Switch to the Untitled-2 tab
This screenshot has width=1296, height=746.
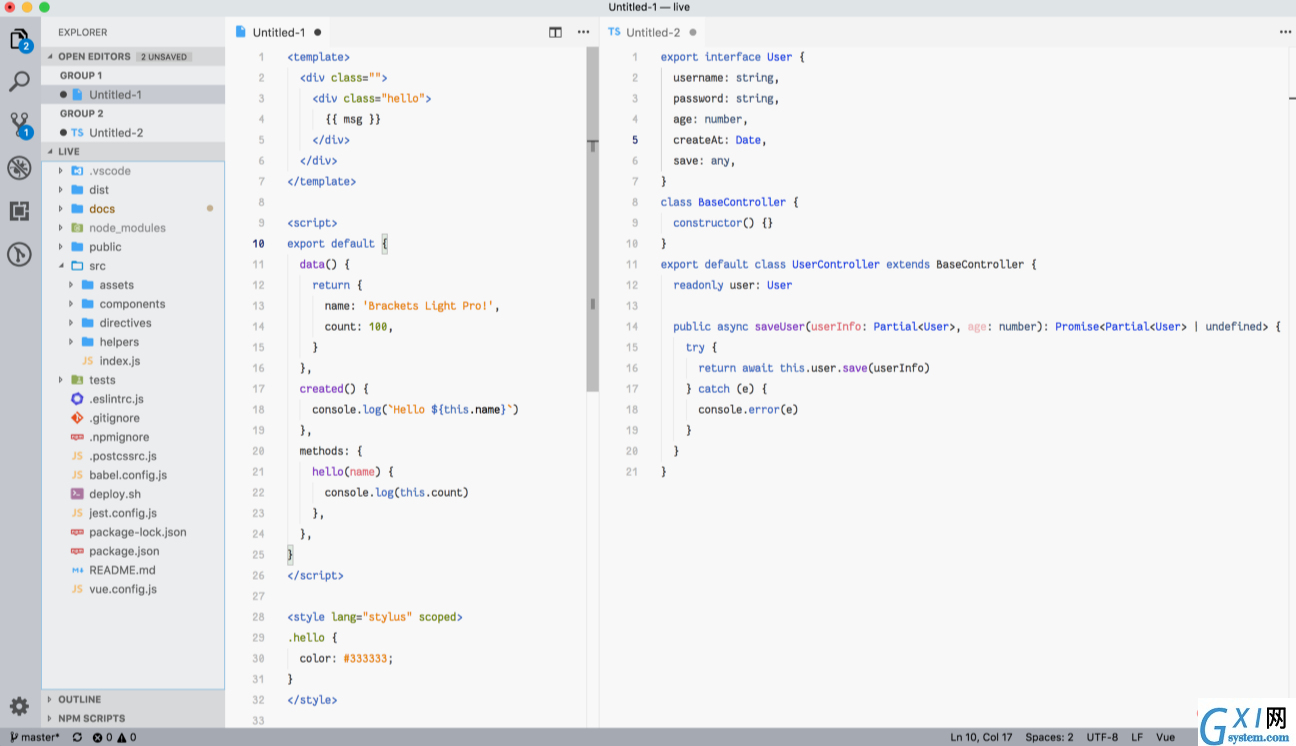pyautogui.click(x=653, y=32)
